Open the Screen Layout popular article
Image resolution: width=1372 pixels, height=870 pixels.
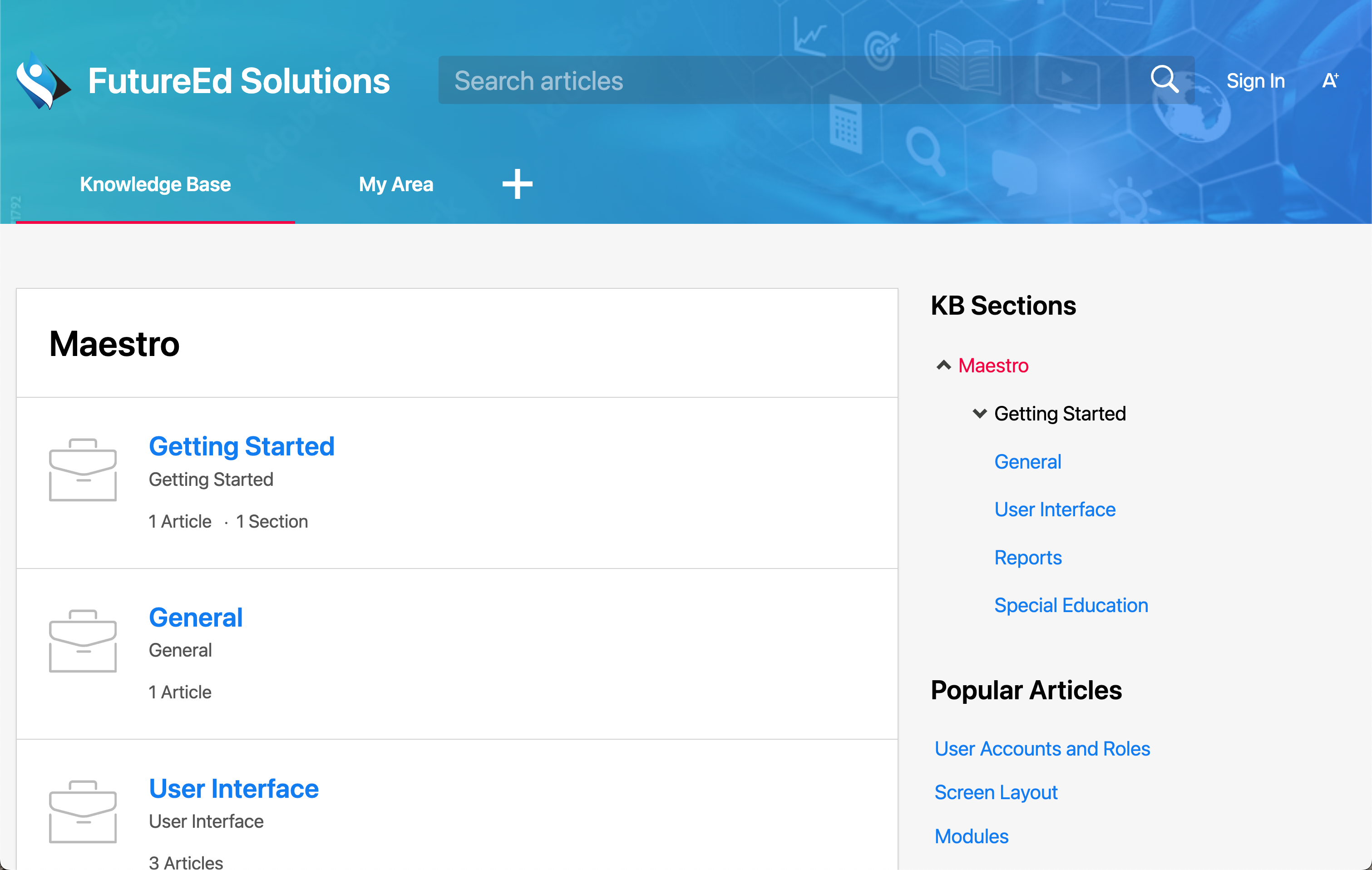[996, 792]
